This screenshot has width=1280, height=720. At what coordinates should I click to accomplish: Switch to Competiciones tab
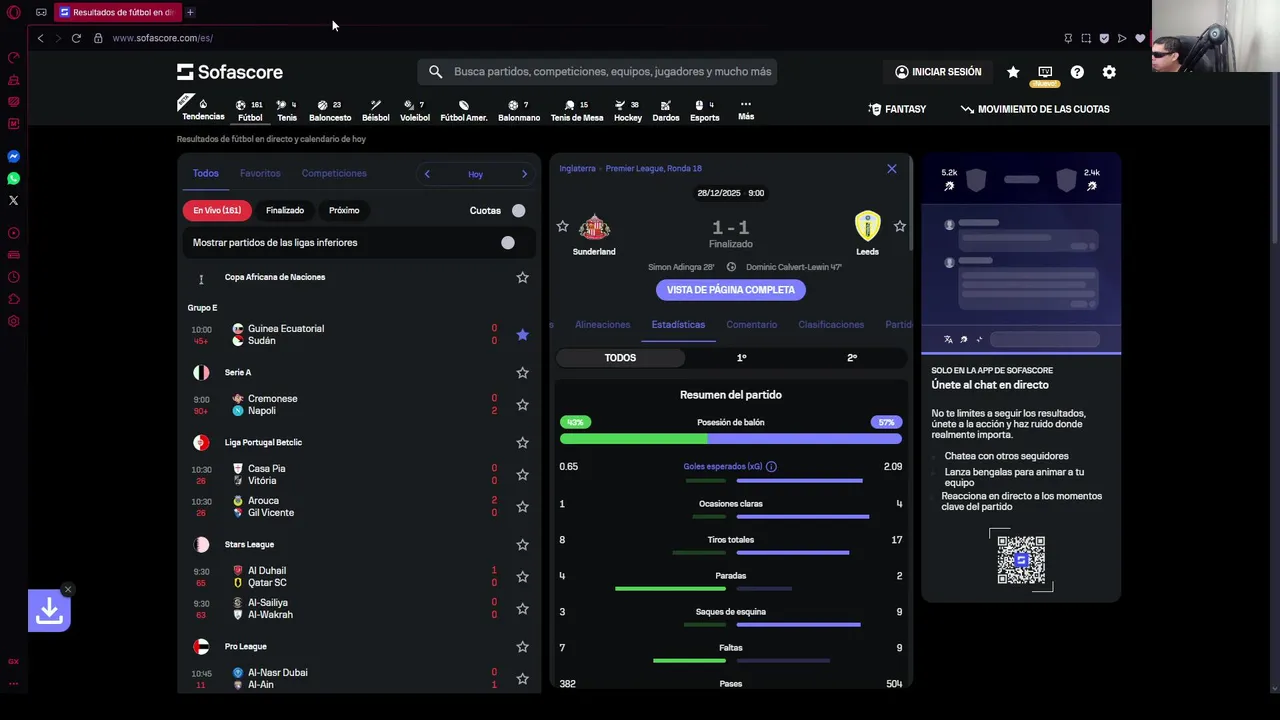pos(334,173)
